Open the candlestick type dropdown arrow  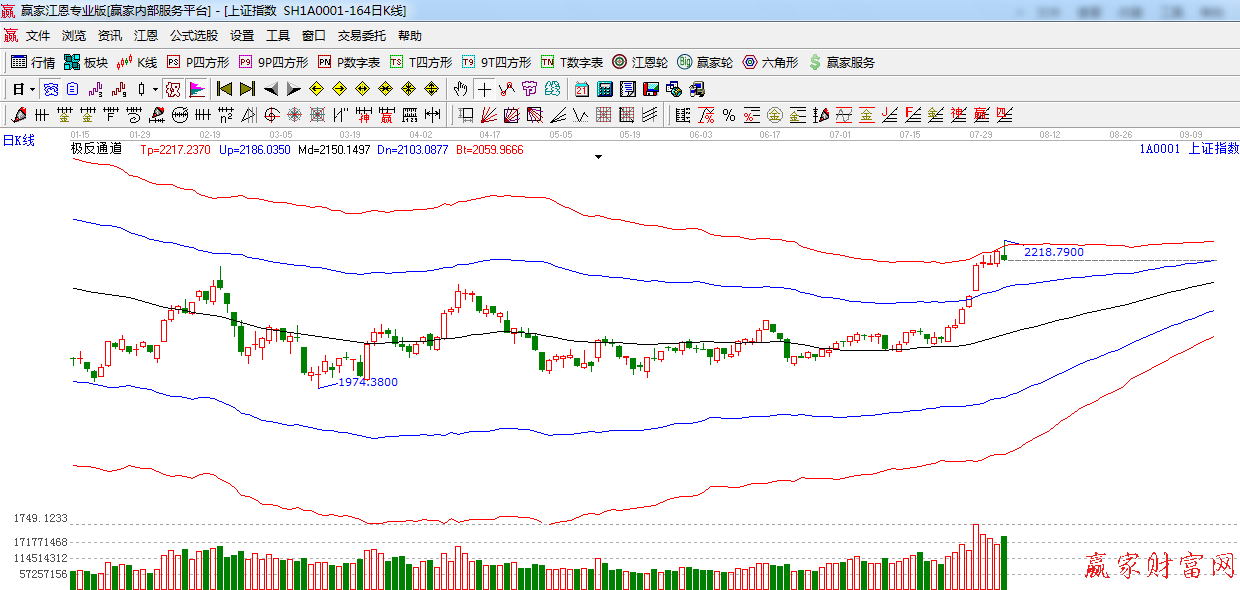pos(155,89)
